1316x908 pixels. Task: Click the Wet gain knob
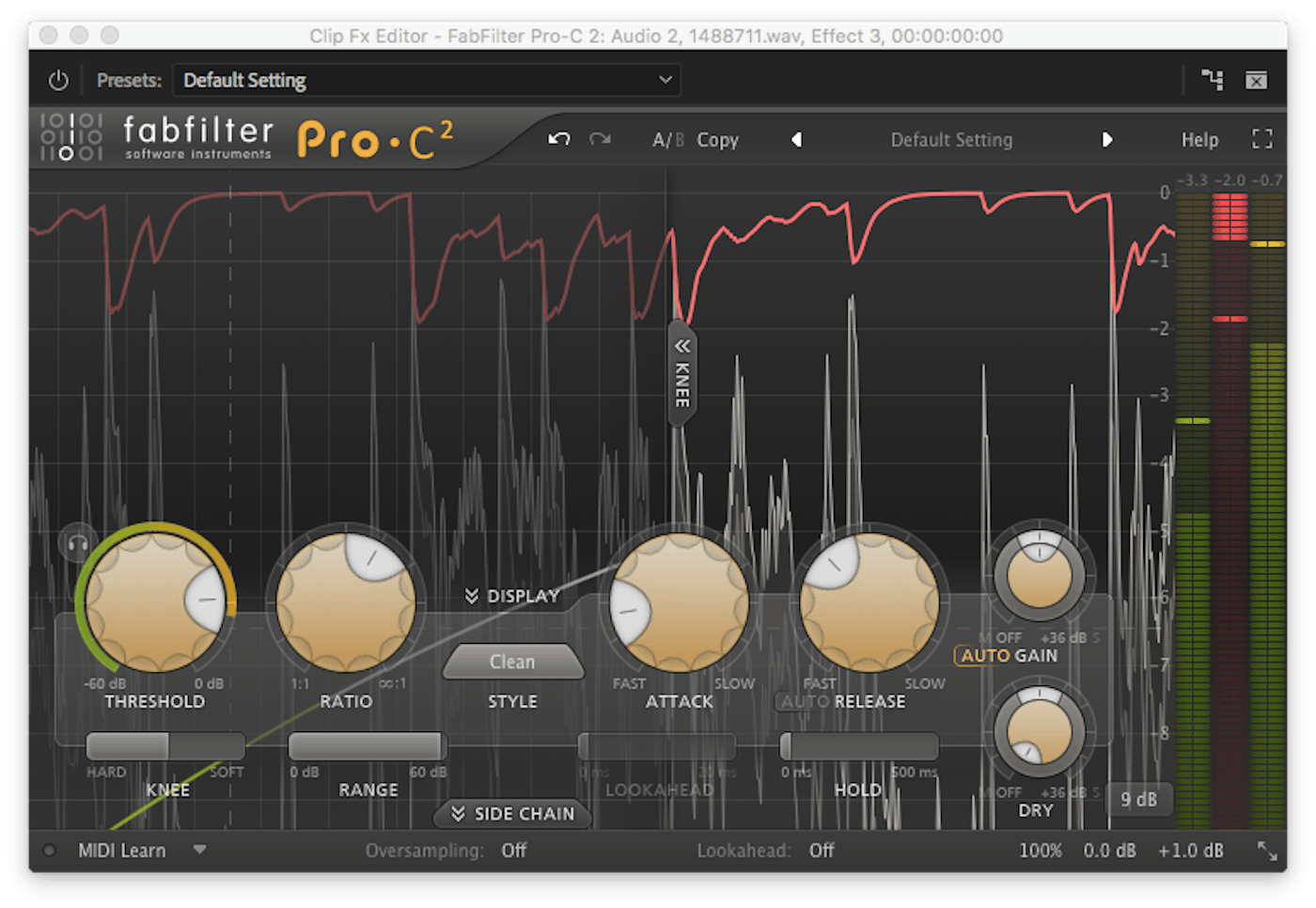tap(1039, 572)
